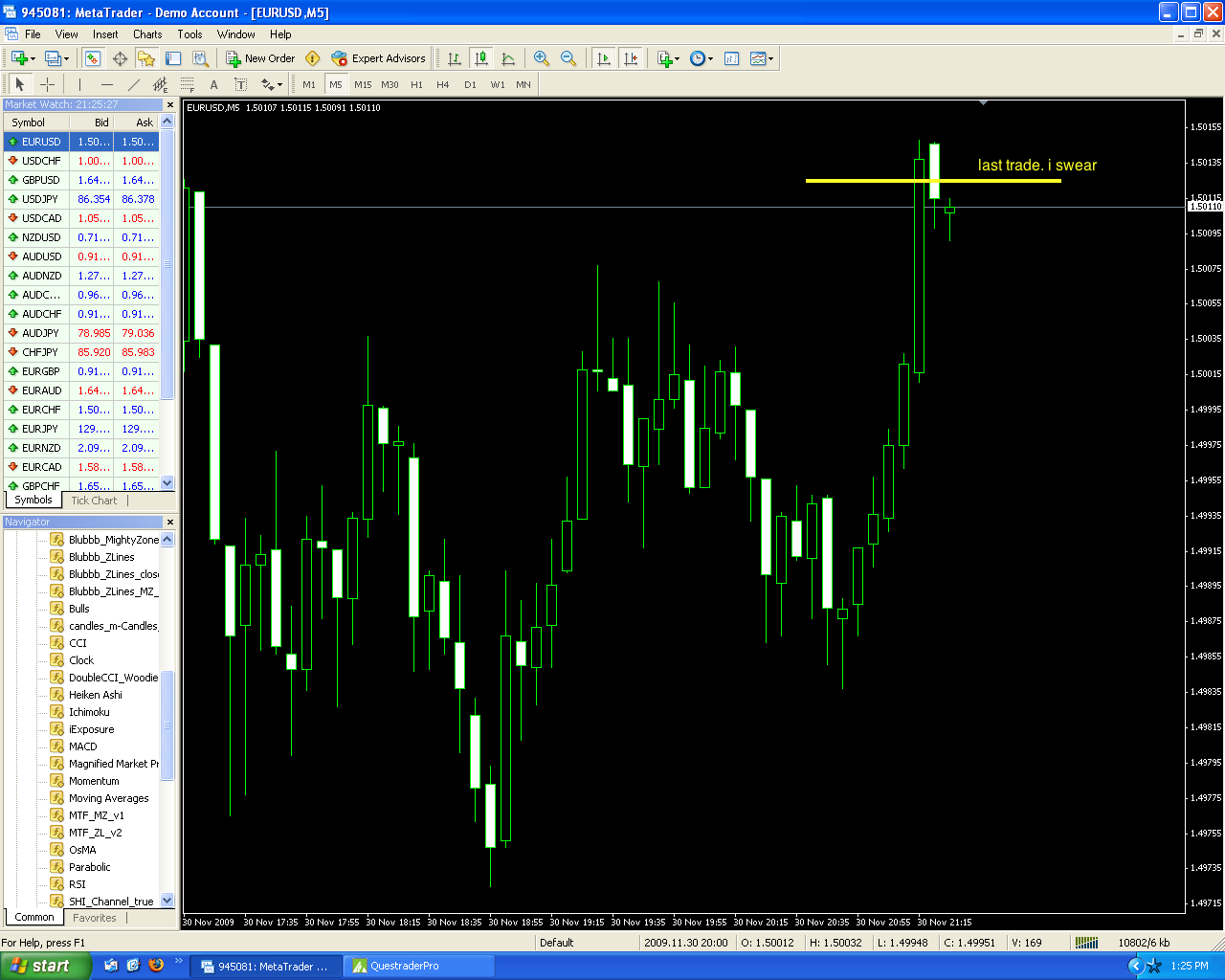
Task: Open the Tools menu
Action: [x=189, y=33]
